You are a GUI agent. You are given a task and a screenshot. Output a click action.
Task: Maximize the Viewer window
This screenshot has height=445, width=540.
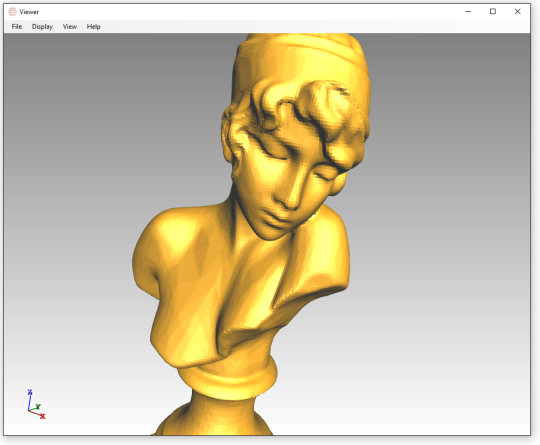493,11
